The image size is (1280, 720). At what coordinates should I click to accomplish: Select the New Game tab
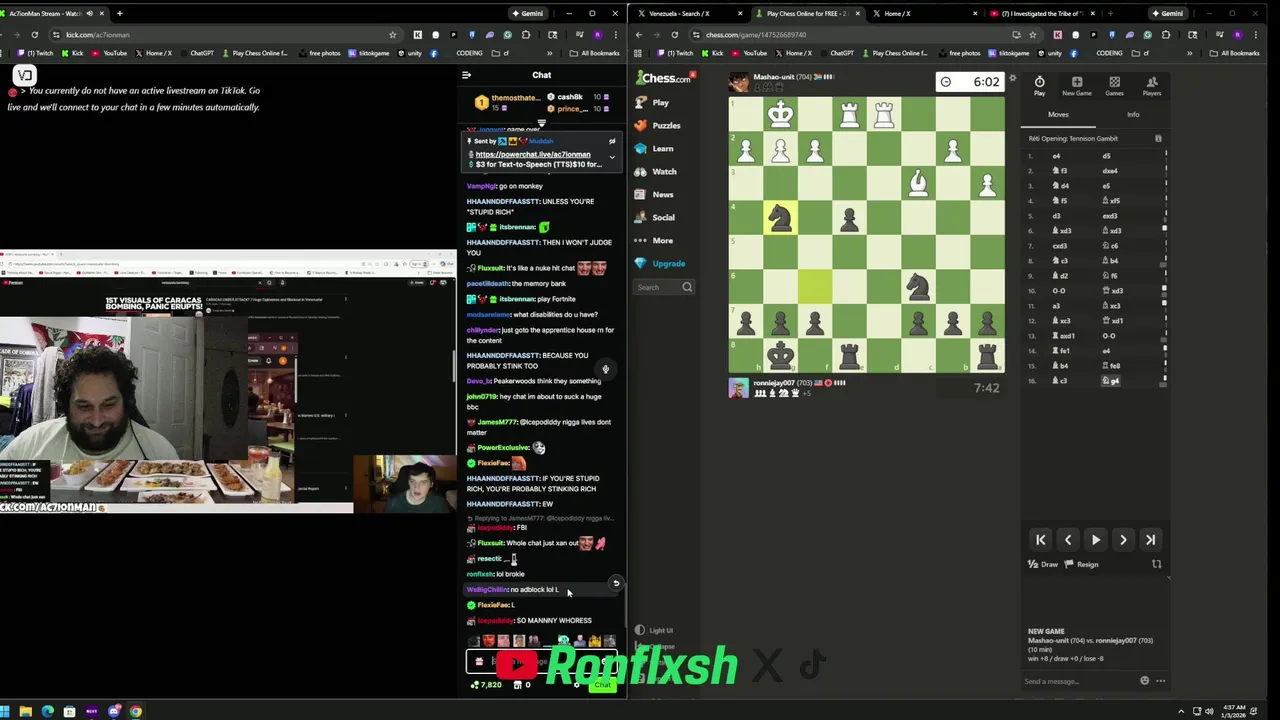(1077, 86)
